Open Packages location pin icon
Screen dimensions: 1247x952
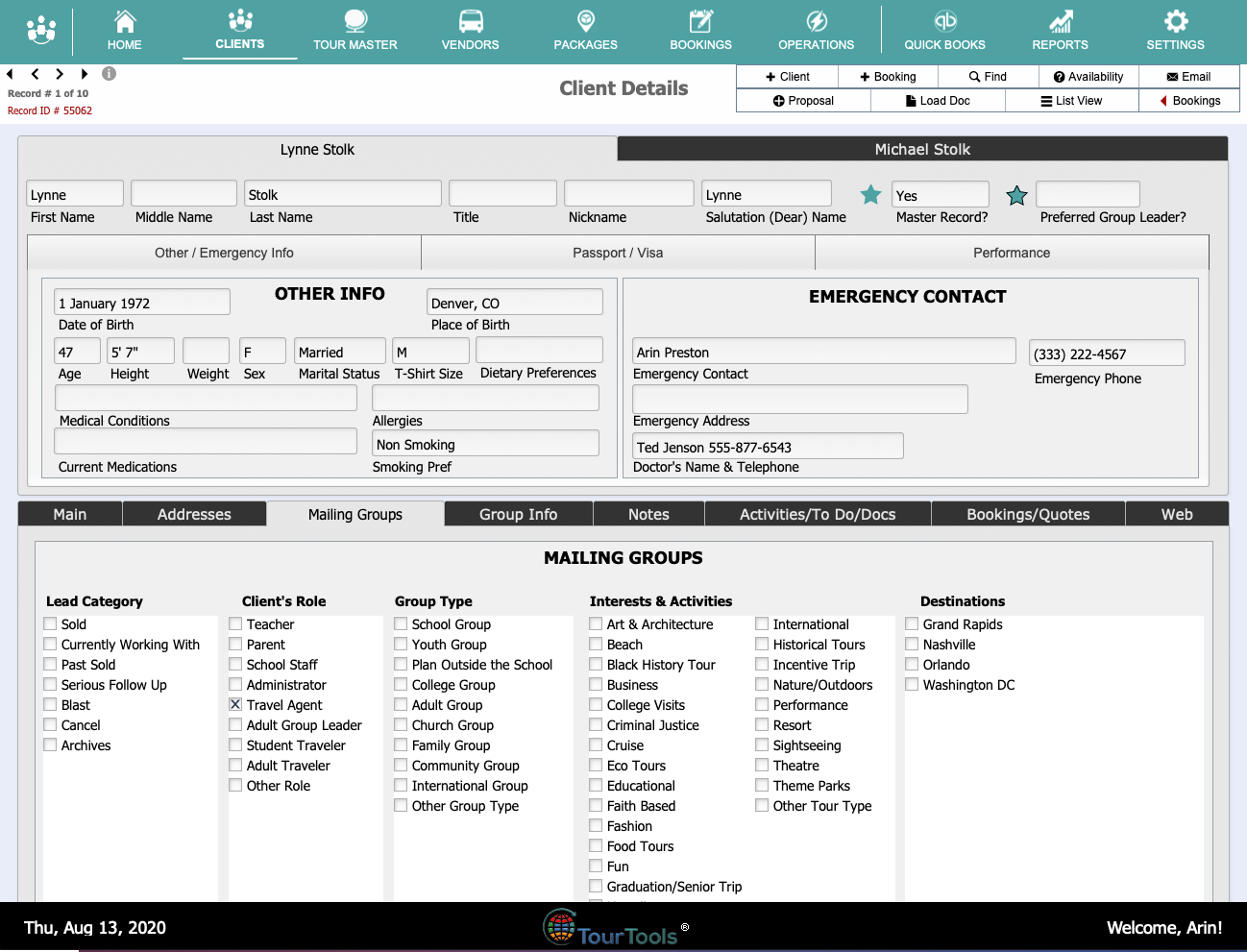click(x=585, y=21)
